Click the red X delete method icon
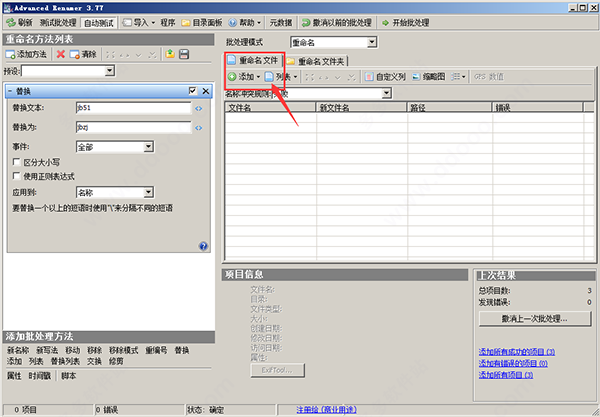This screenshot has width=600, height=417. tap(60, 54)
